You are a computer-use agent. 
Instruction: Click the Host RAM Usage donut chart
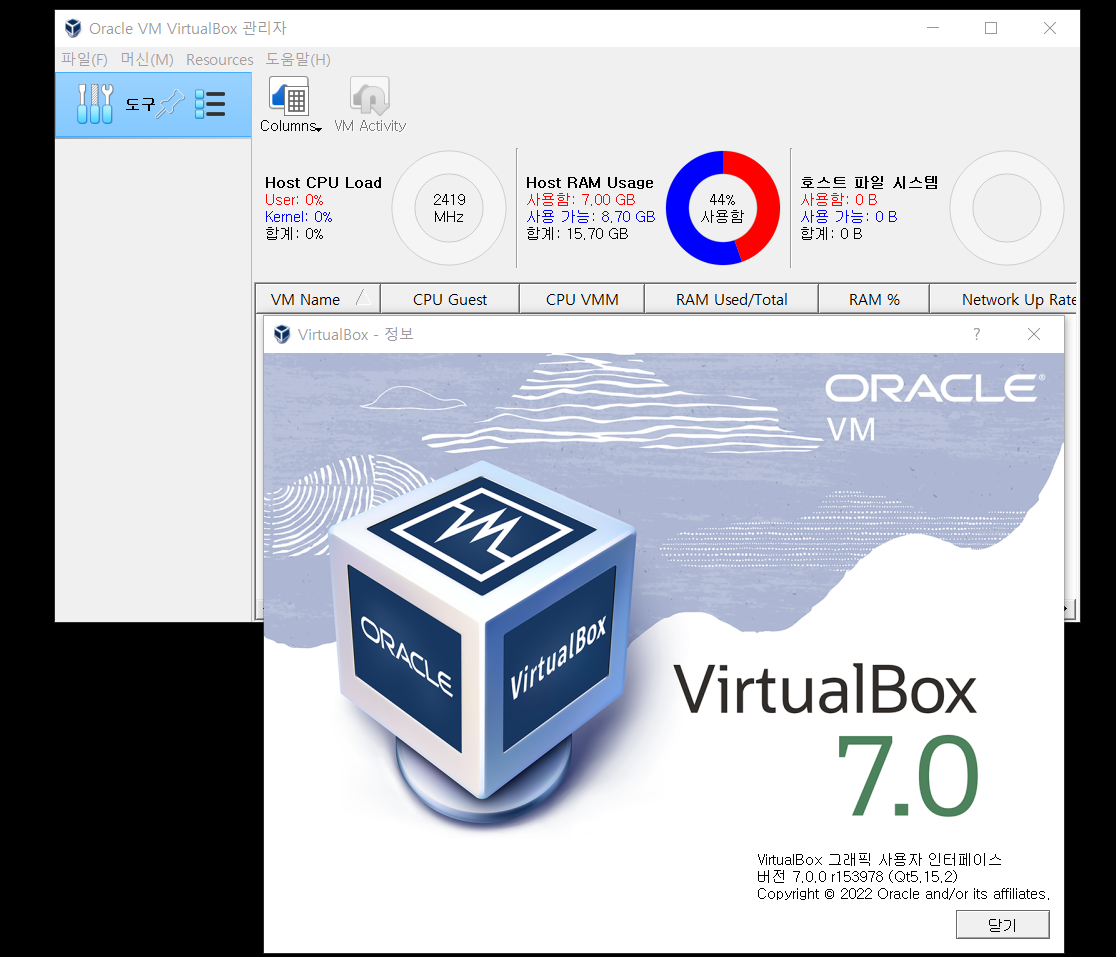coord(722,207)
